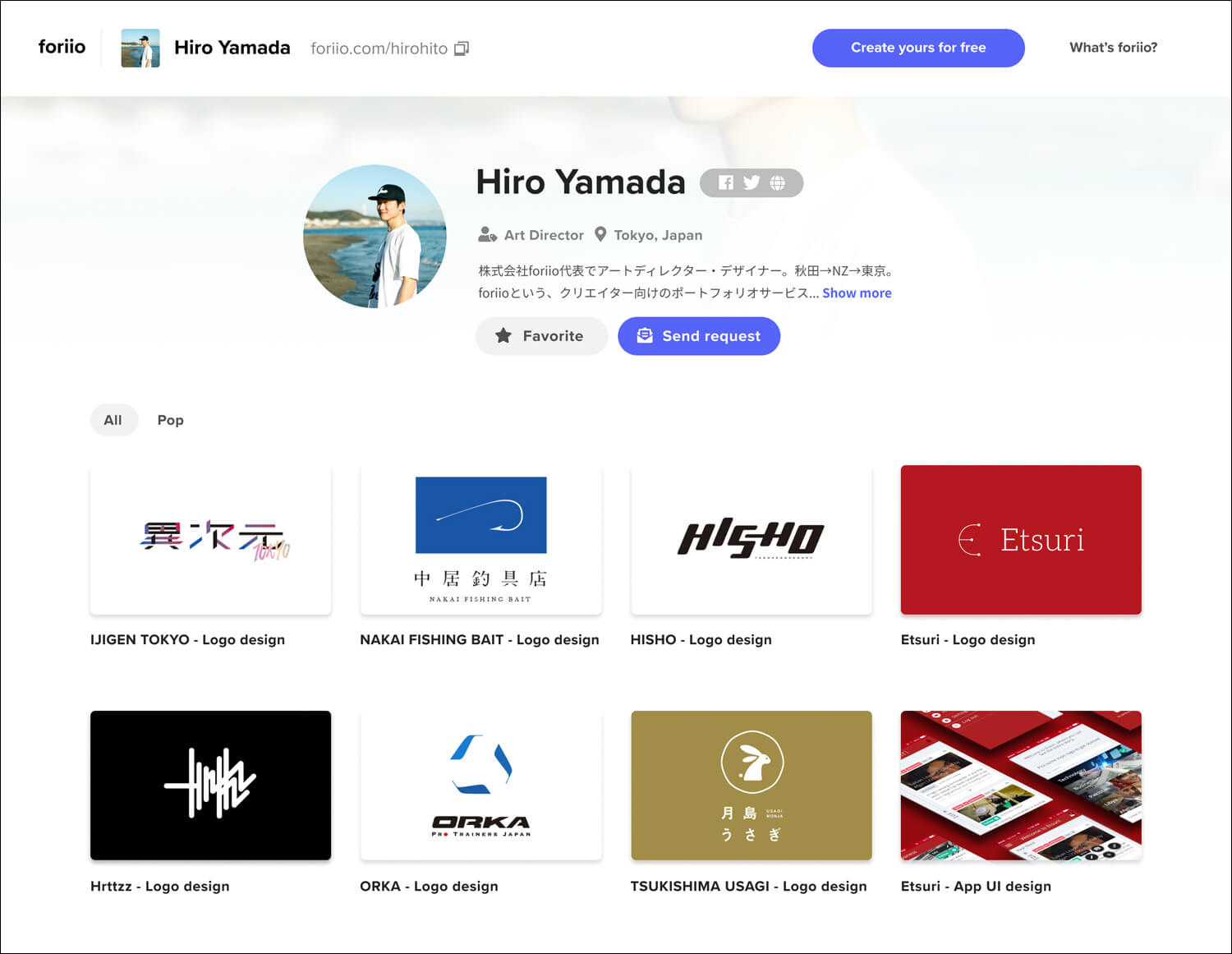Screen dimensions: 1232x954
Task: Click the Art Director occupation text
Action: tap(544, 235)
